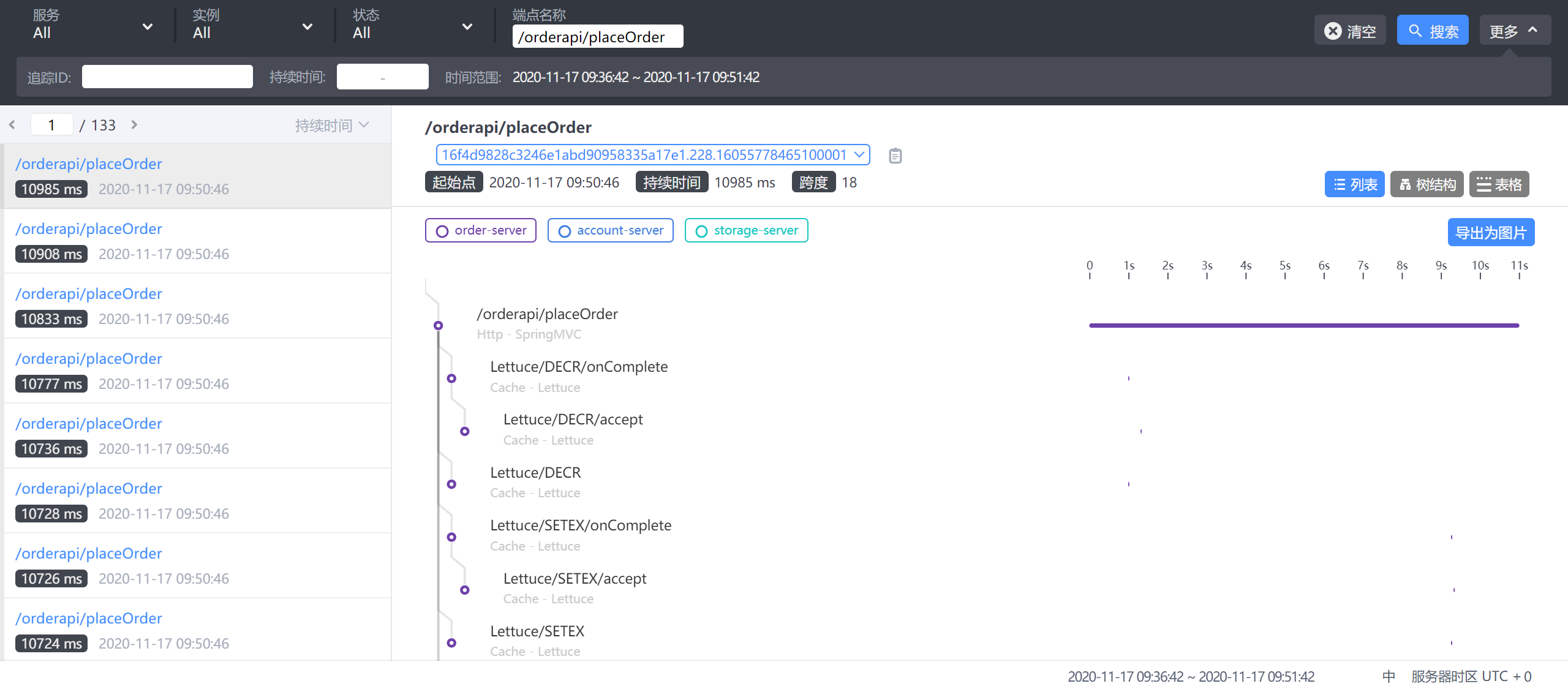Toggle the storage-server service filter

(x=747, y=230)
